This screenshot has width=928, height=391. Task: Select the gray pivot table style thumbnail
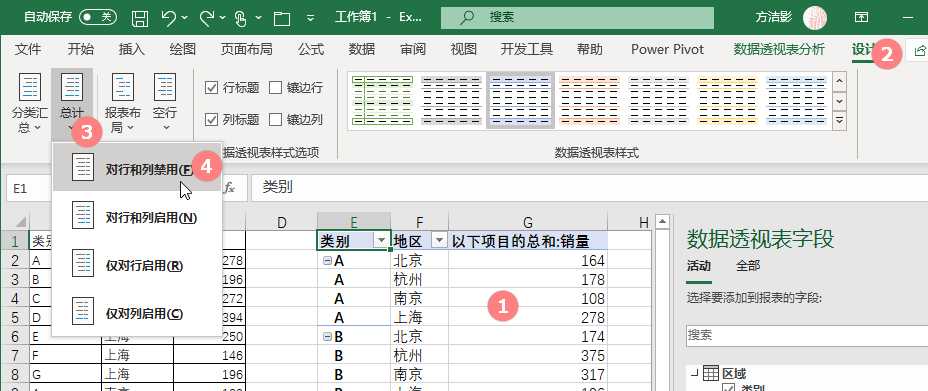451,101
